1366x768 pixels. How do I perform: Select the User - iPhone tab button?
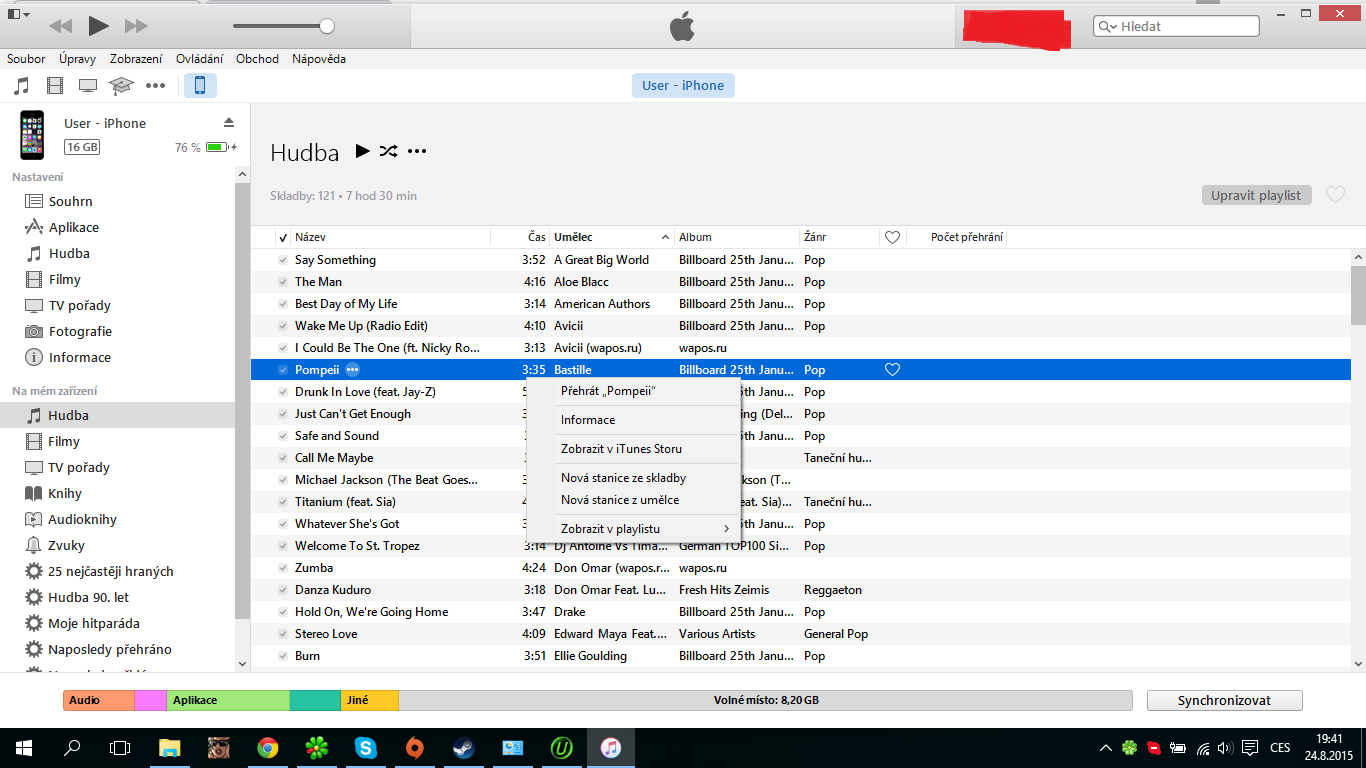683,85
